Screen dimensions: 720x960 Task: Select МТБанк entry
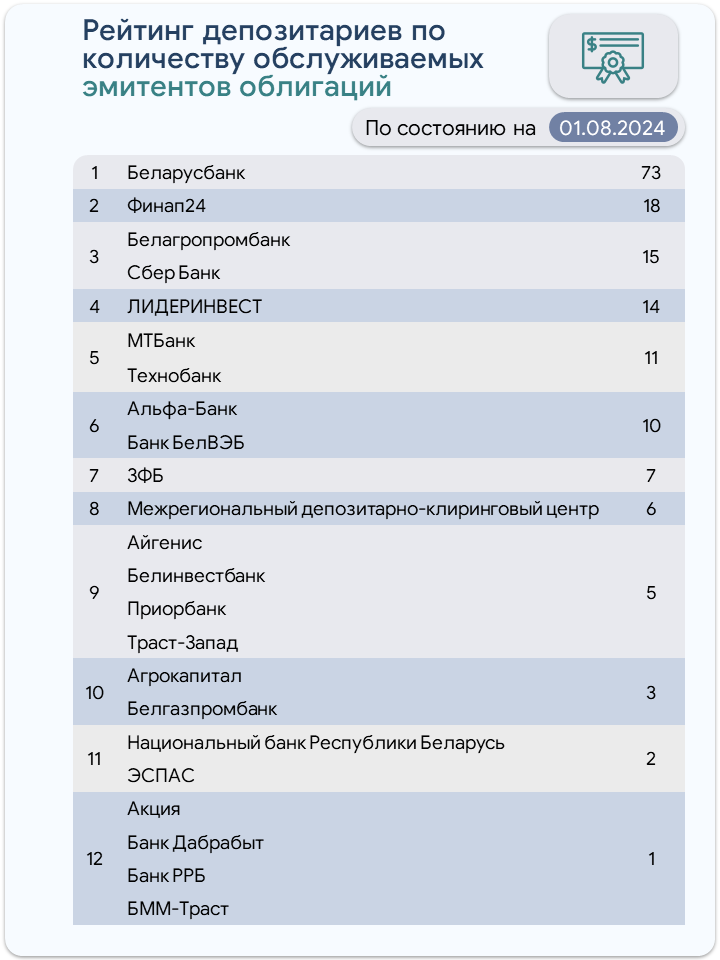[x=161, y=341]
